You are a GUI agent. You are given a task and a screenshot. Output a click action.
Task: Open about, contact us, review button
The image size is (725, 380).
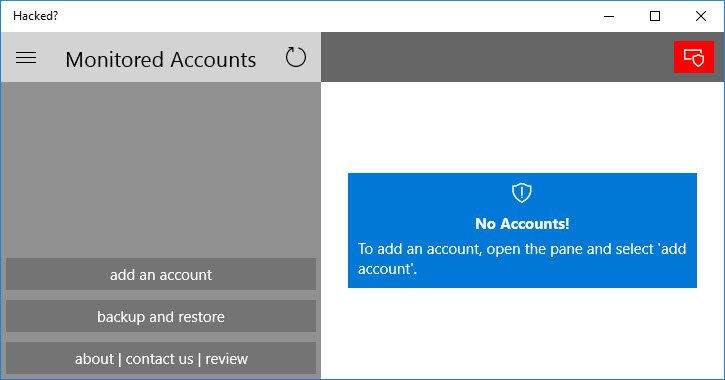(x=161, y=358)
